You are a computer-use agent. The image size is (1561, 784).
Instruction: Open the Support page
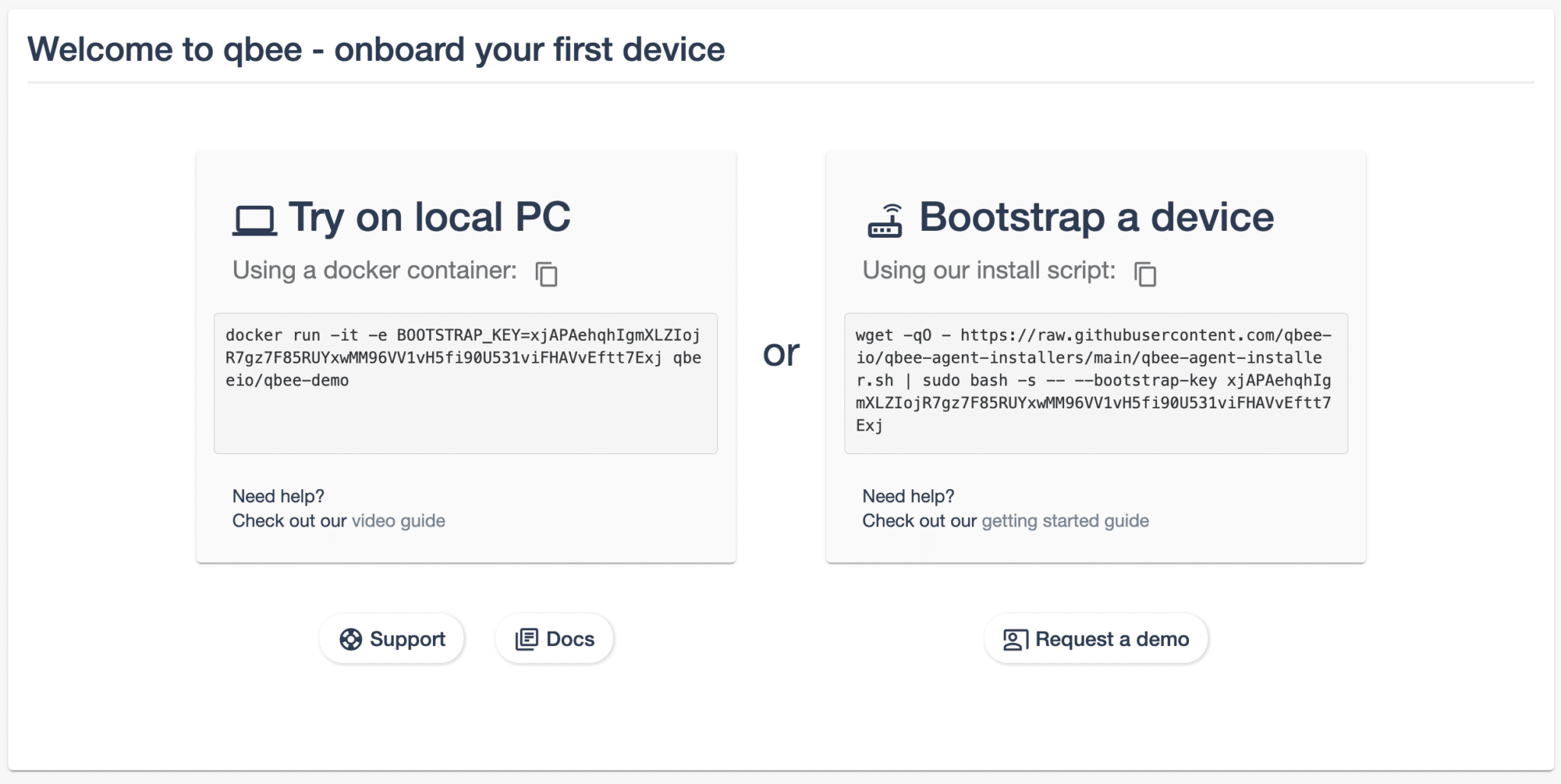[x=392, y=638]
